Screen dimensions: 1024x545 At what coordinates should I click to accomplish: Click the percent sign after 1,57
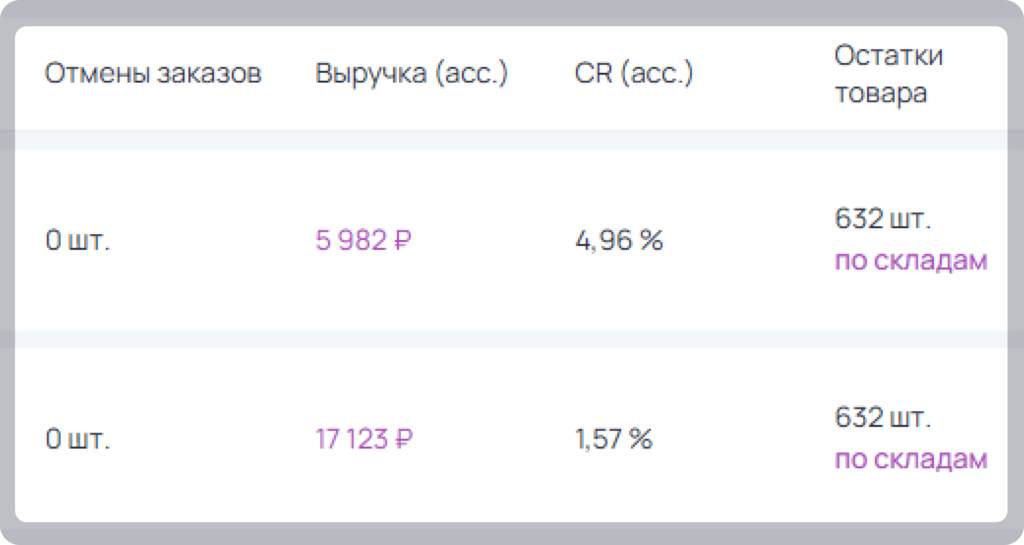pyautogui.click(x=641, y=439)
